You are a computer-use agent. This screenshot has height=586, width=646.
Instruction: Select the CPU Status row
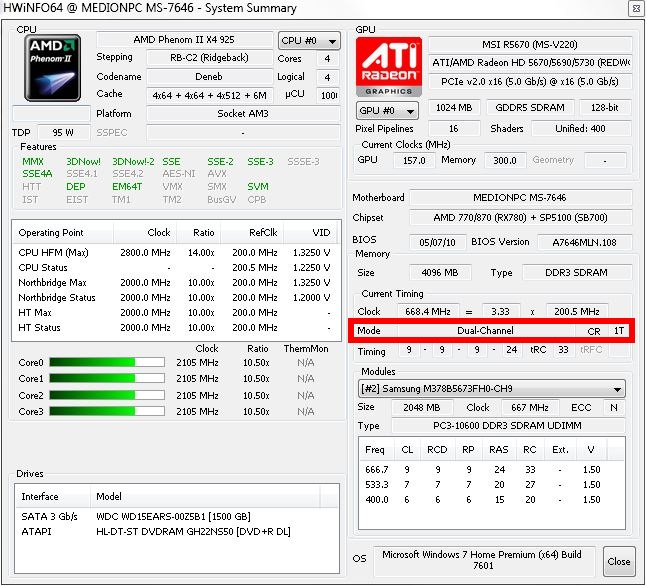(x=176, y=267)
